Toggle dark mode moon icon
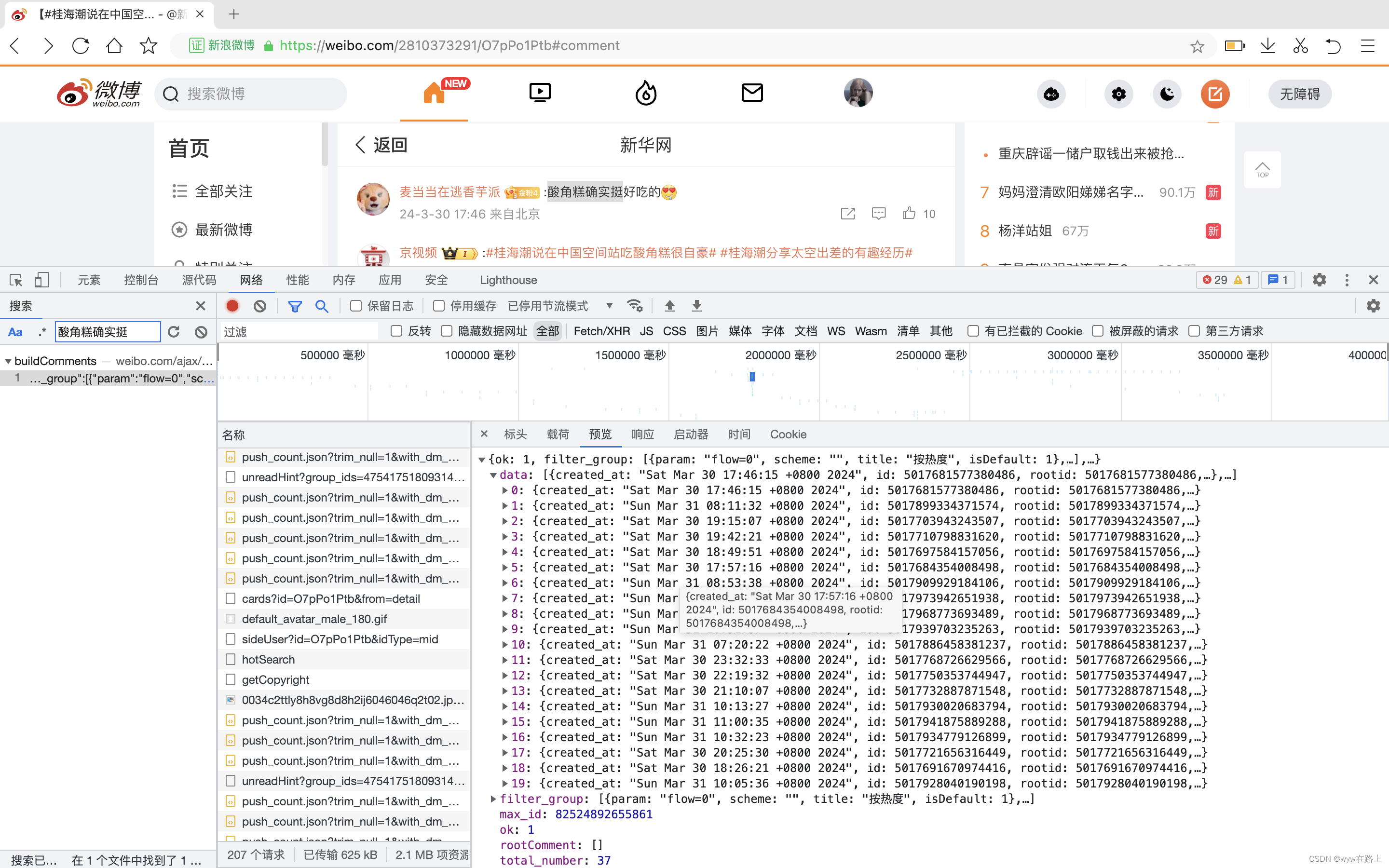The width and height of the screenshot is (1389, 868). pos(1167,94)
